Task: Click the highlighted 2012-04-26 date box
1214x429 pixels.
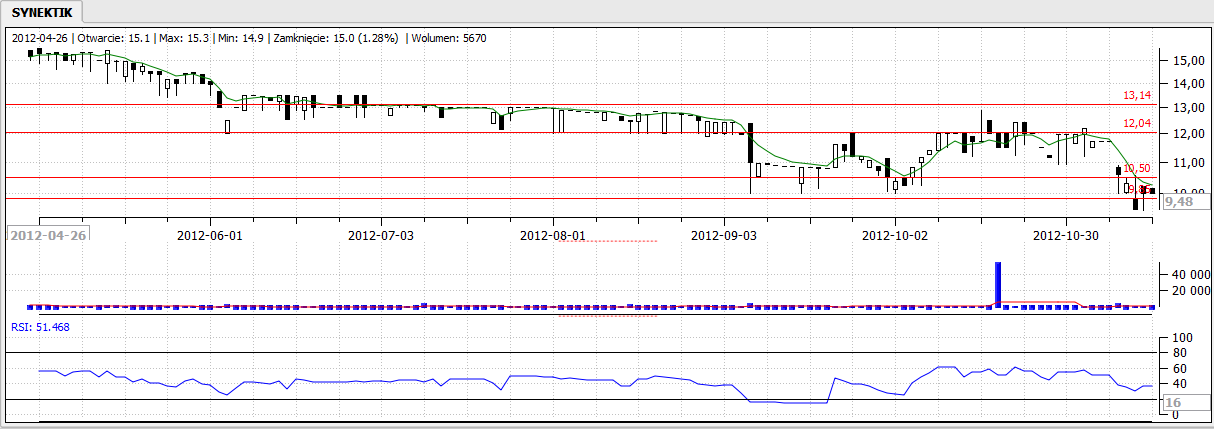Action: 48,235
